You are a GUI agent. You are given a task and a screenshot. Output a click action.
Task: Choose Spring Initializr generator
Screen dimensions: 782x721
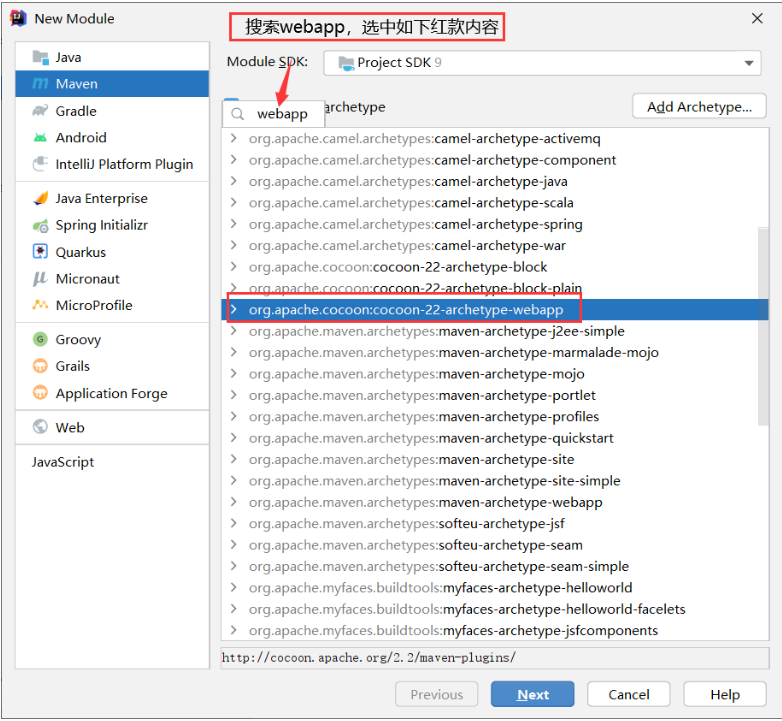(x=112, y=225)
